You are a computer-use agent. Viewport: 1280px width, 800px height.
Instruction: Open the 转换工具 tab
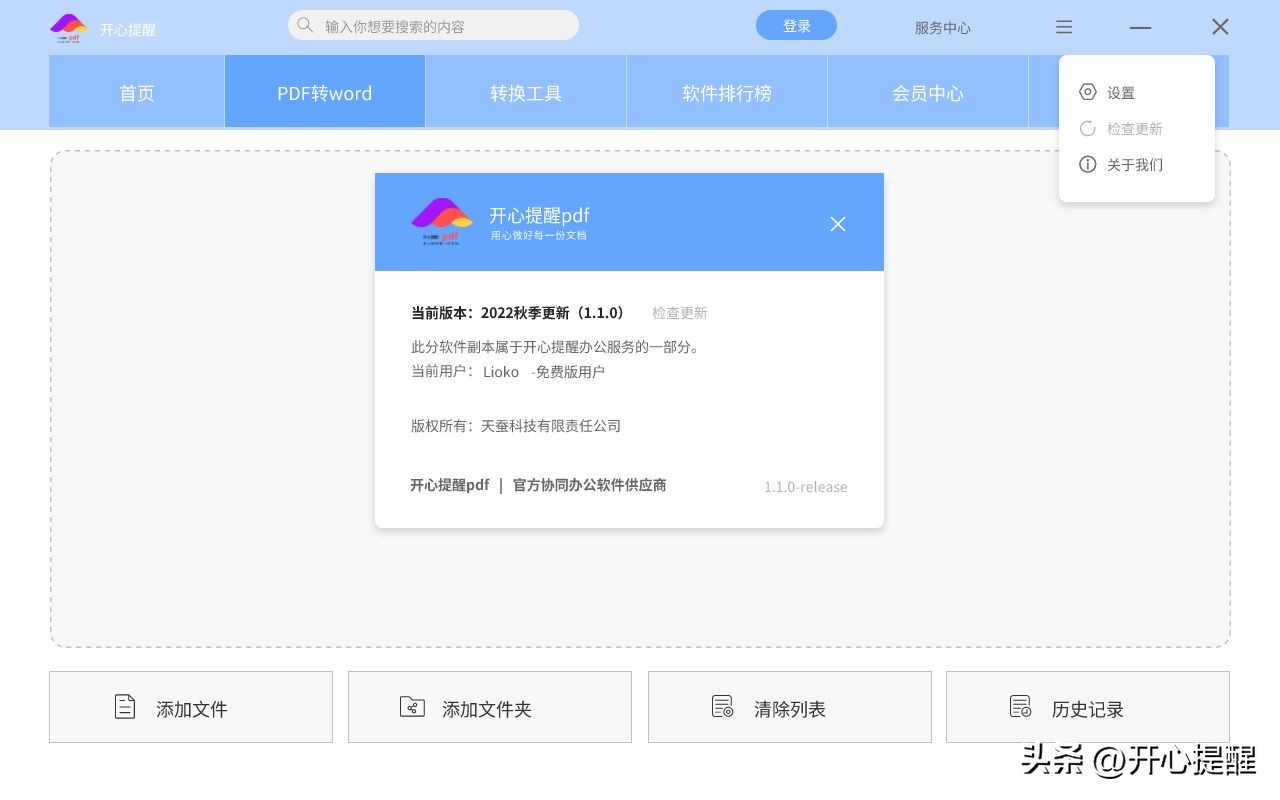[525, 92]
